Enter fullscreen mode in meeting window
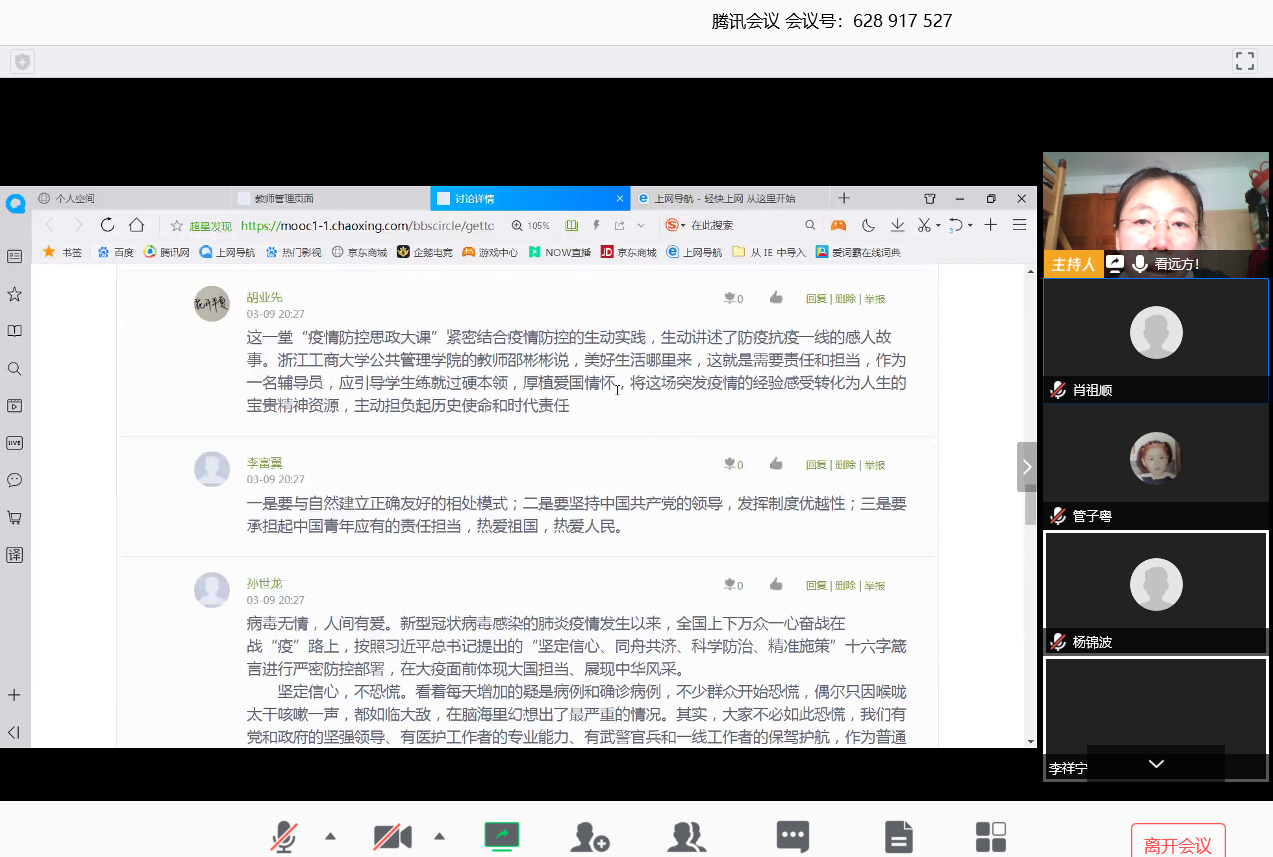The height and width of the screenshot is (857, 1273). click(1244, 61)
